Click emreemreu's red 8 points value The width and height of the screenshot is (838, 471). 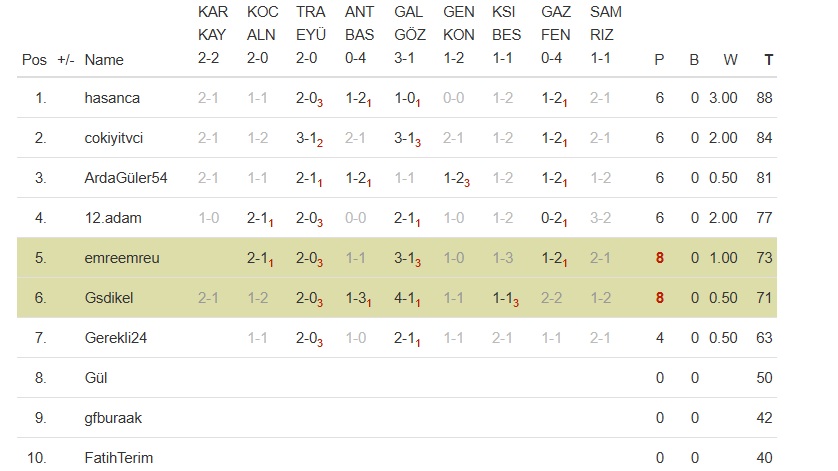pos(659,258)
